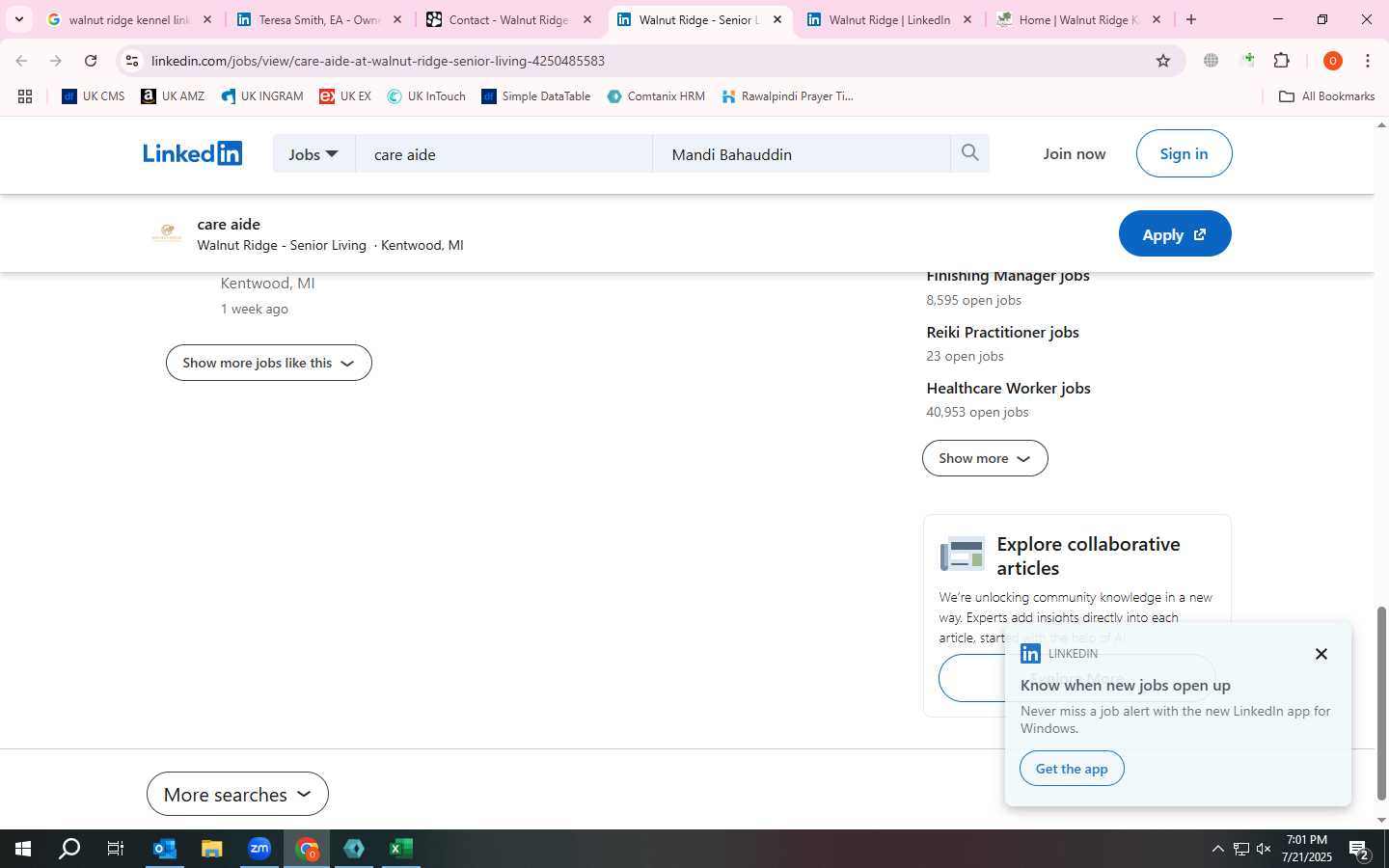Click the translate globe icon in toolbar
The height and width of the screenshot is (868, 1389).
coord(1211,61)
